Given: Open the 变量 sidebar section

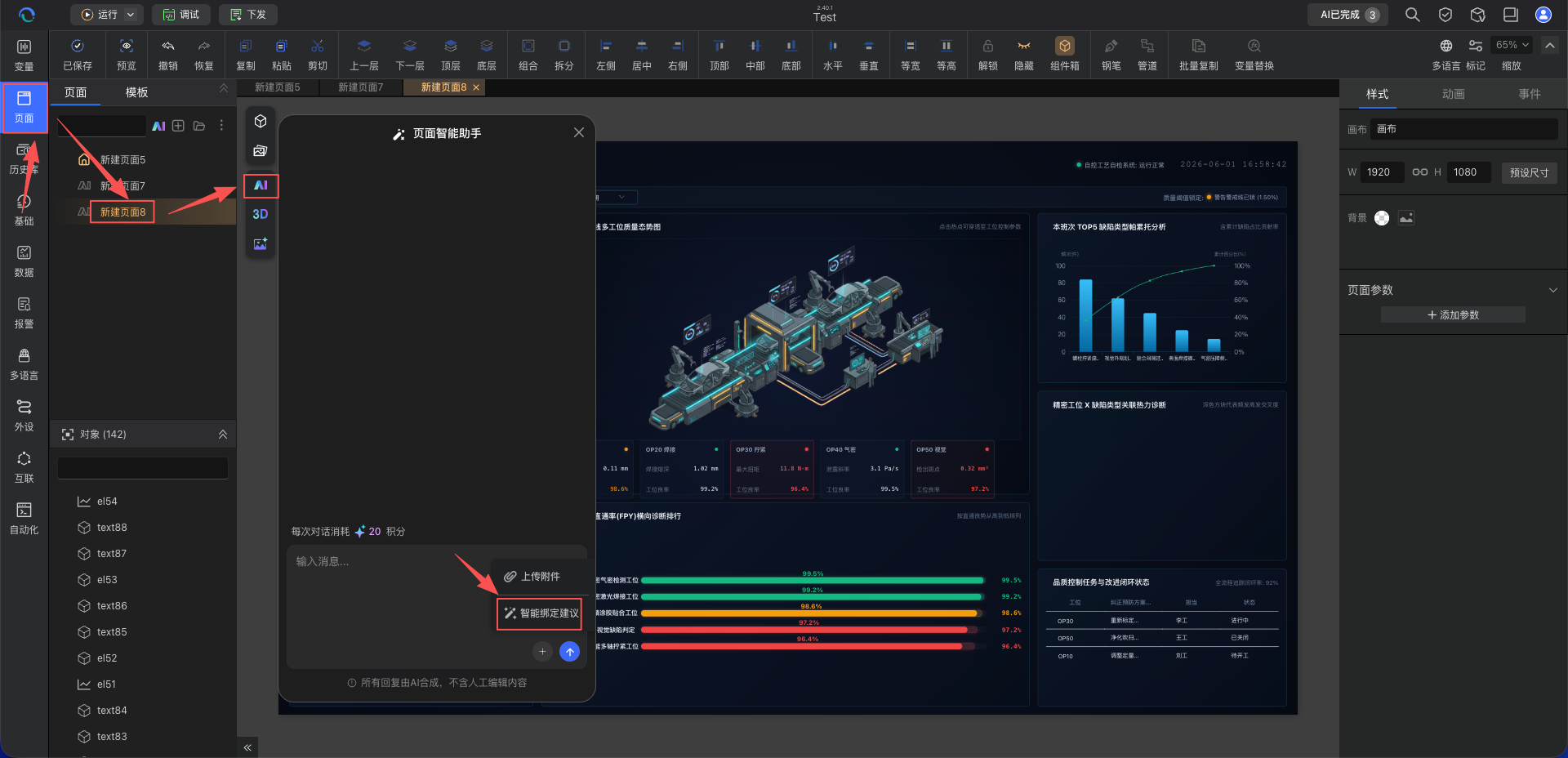Looking at the screenshot, I should [x=24, y=55].
